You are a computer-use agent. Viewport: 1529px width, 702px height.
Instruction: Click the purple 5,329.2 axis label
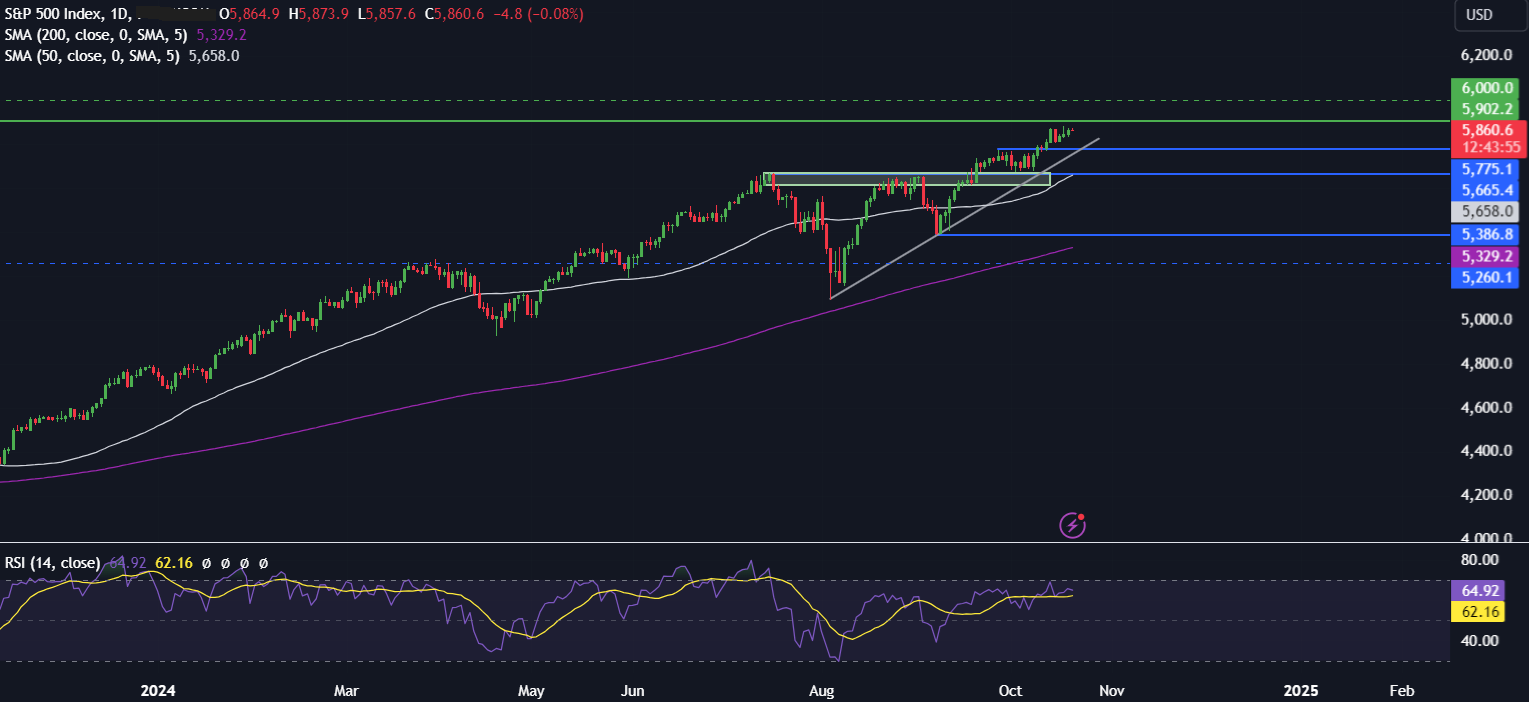click(1486, 257)
